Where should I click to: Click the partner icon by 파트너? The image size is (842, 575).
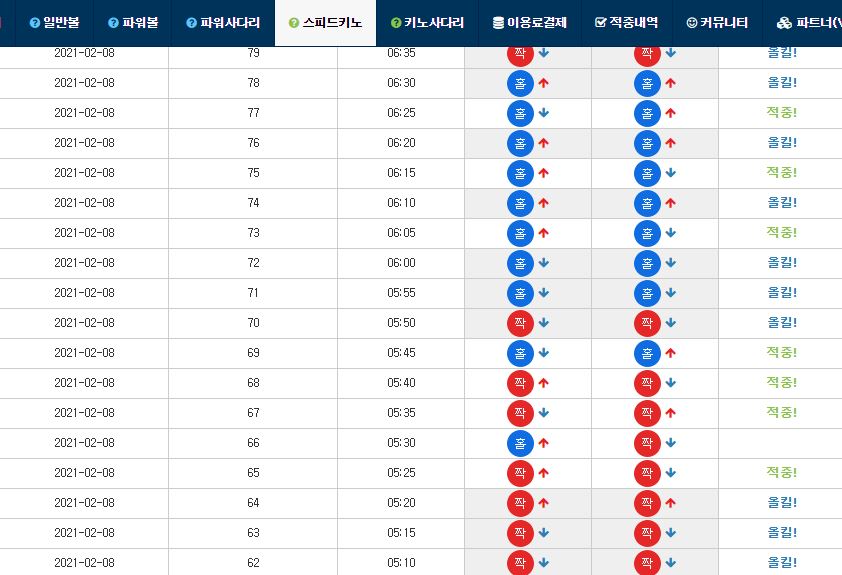pos(784,23)
